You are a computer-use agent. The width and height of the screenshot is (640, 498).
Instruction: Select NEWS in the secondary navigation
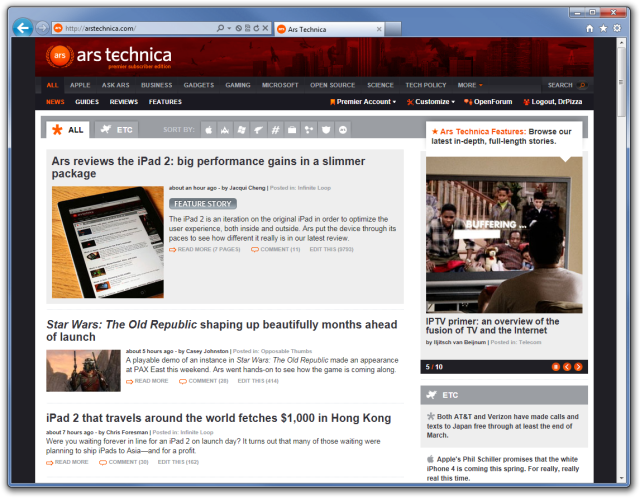click(55, 102)
